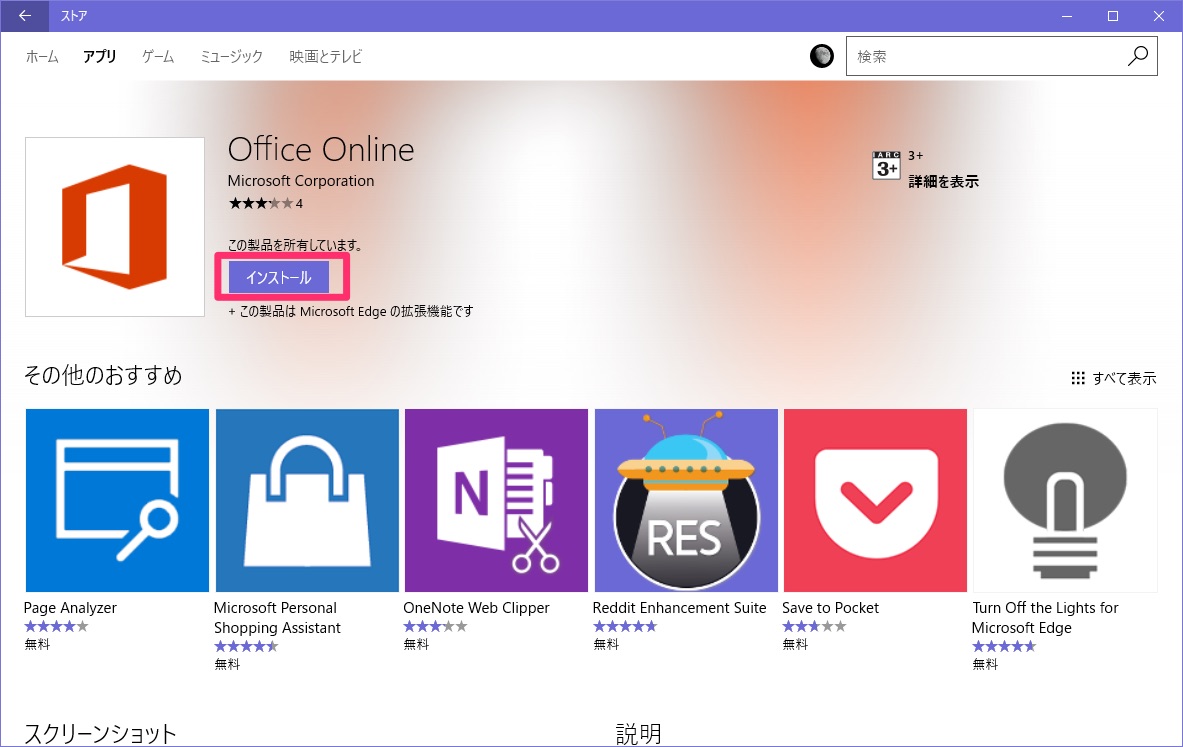Image resolution: width=1183 pixels, height=747 pixels.
Task: Click Turn Off the Lights title text
Action: [x=1045, y=617]
